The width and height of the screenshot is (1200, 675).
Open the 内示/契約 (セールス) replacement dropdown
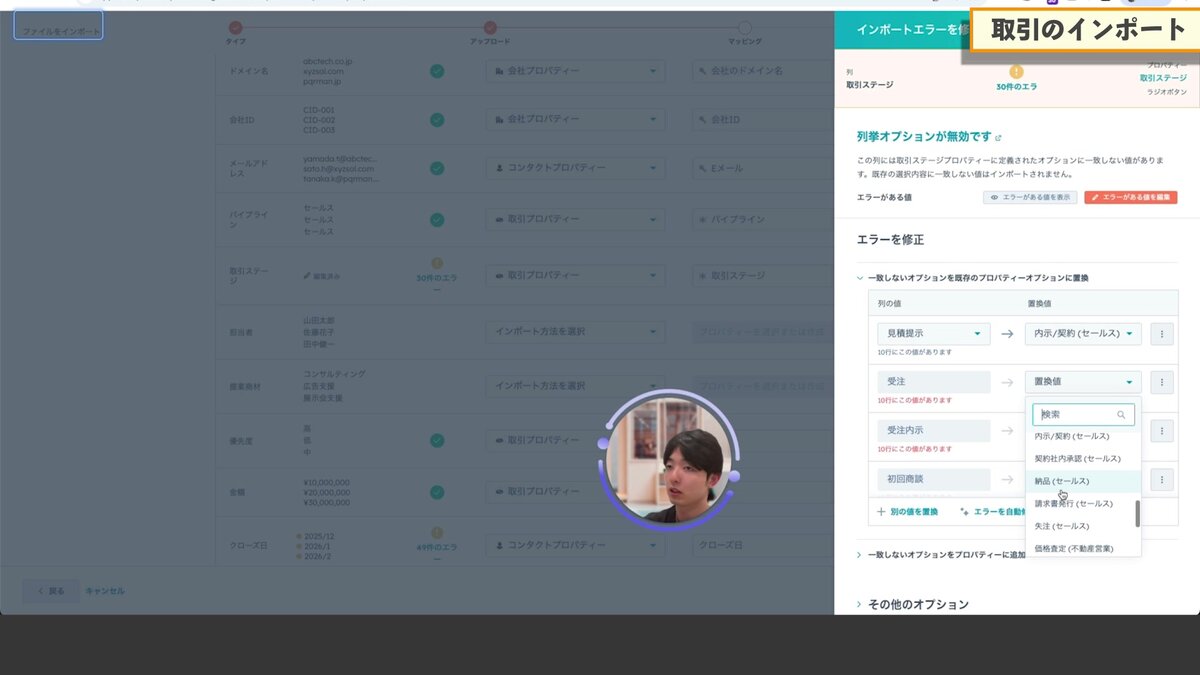pos(1084,334)
